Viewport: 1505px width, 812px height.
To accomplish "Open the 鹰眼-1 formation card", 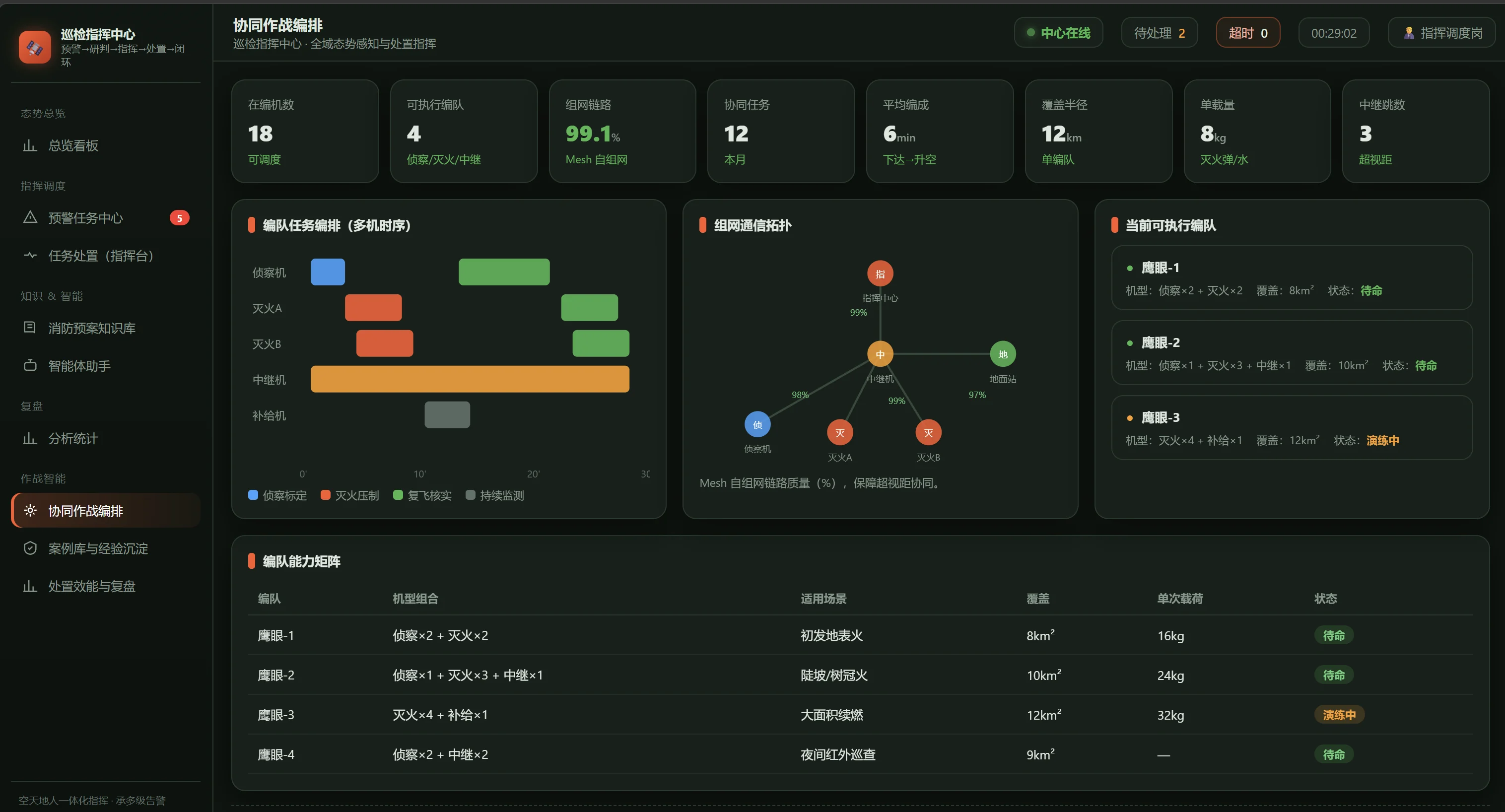I will tap(1292, 278).
